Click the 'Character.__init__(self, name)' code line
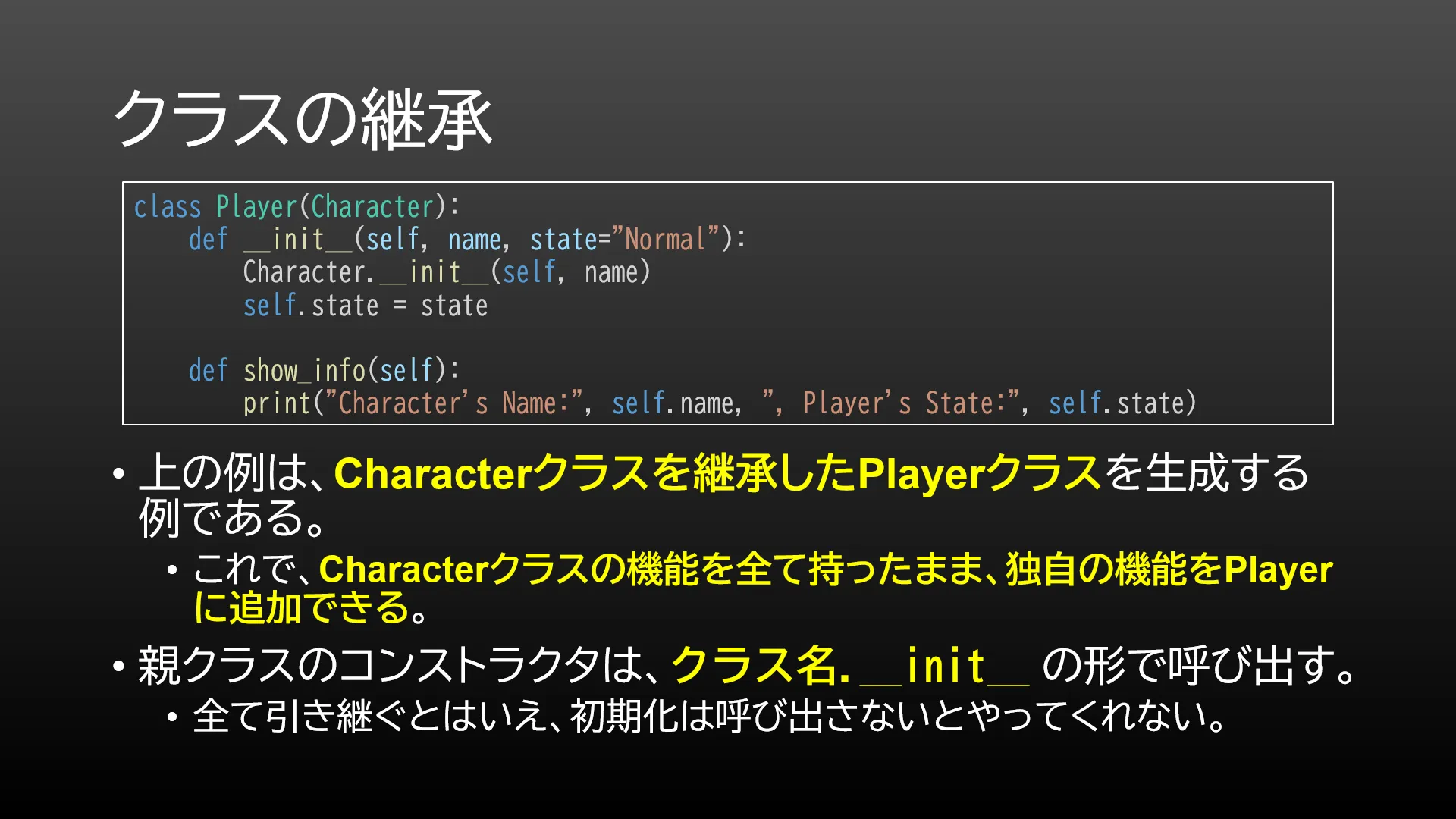This screenshot has width=1456, height=819. (447, 272)
